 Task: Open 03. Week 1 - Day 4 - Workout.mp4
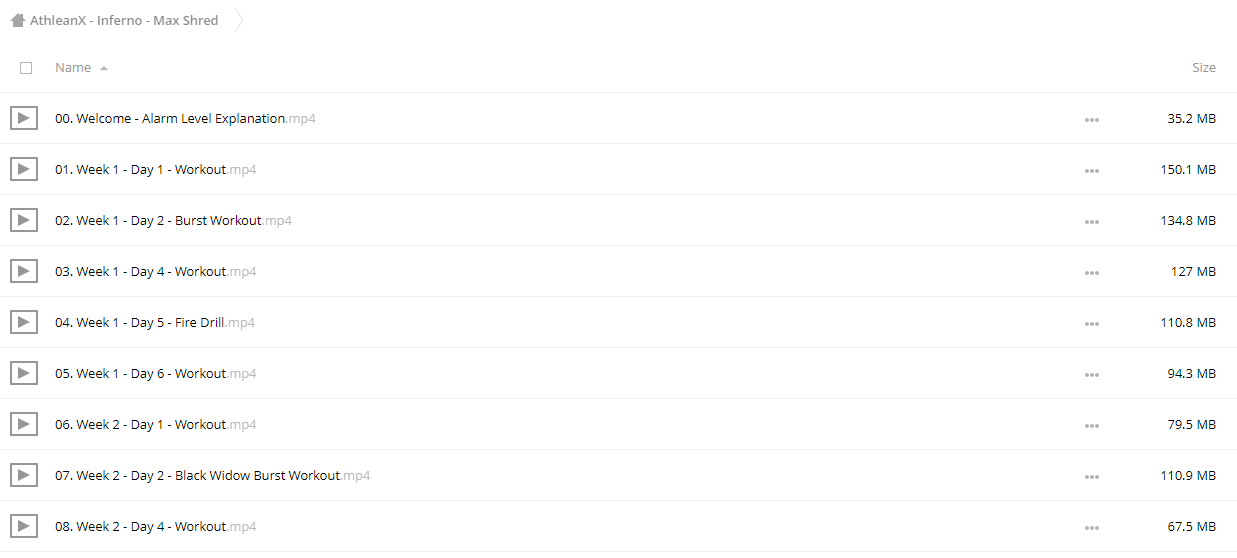(x=155, y=271)
